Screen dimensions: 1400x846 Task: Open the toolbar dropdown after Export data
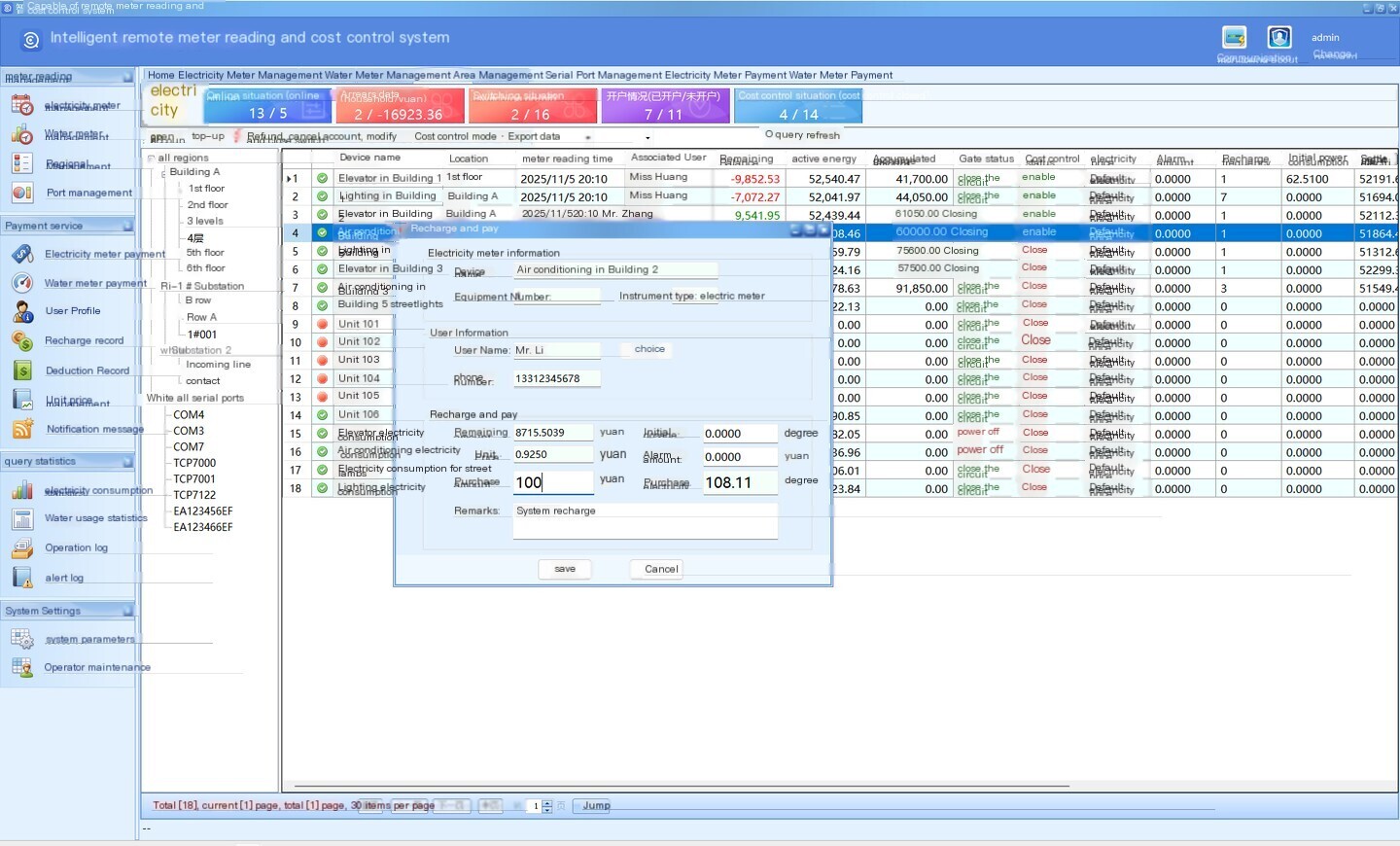coord(588,137)
